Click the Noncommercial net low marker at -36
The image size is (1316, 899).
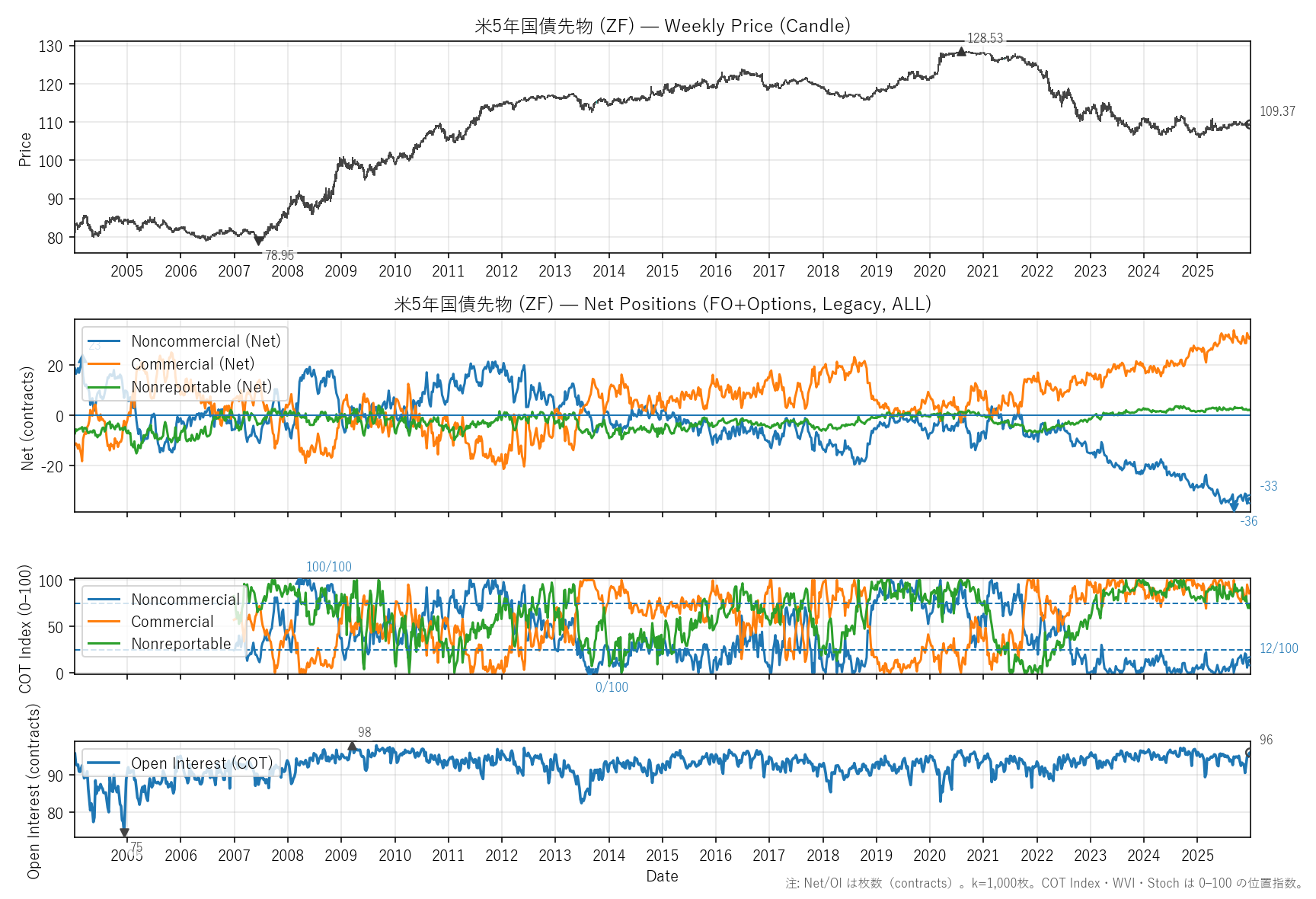tap(1235, 506)
